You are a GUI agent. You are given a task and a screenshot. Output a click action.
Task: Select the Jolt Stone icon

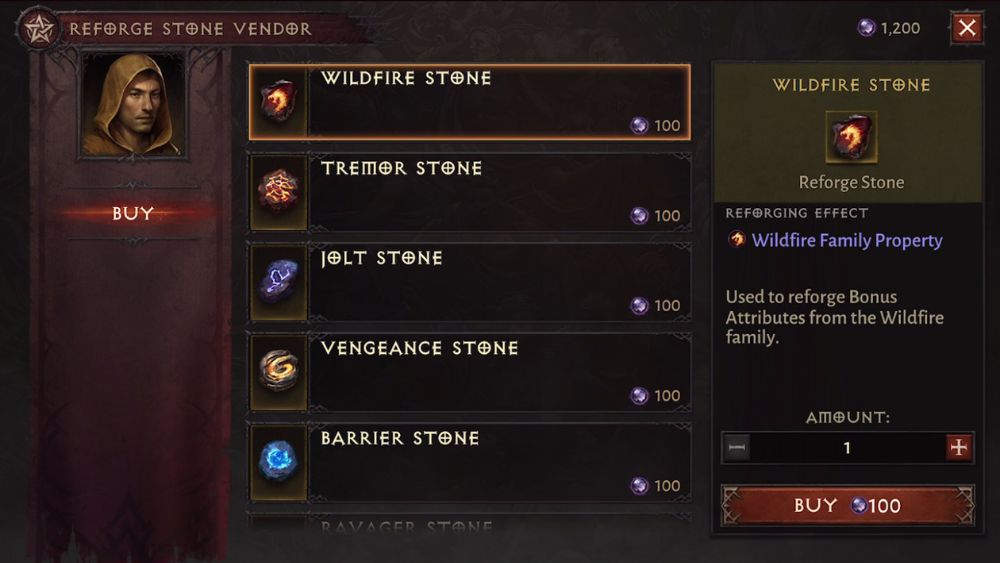278,282
